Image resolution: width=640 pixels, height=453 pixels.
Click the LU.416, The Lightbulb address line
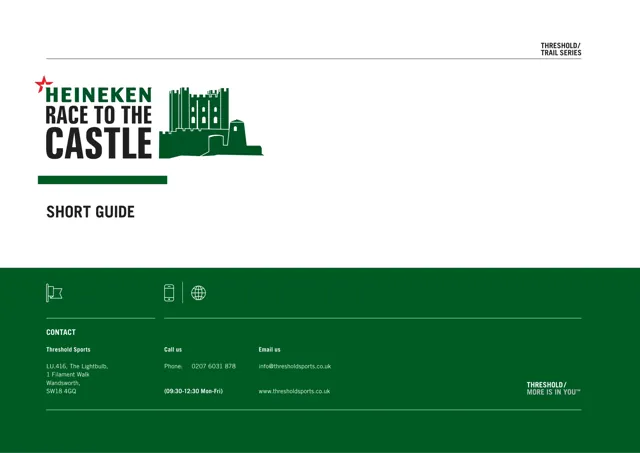(77, 366)
